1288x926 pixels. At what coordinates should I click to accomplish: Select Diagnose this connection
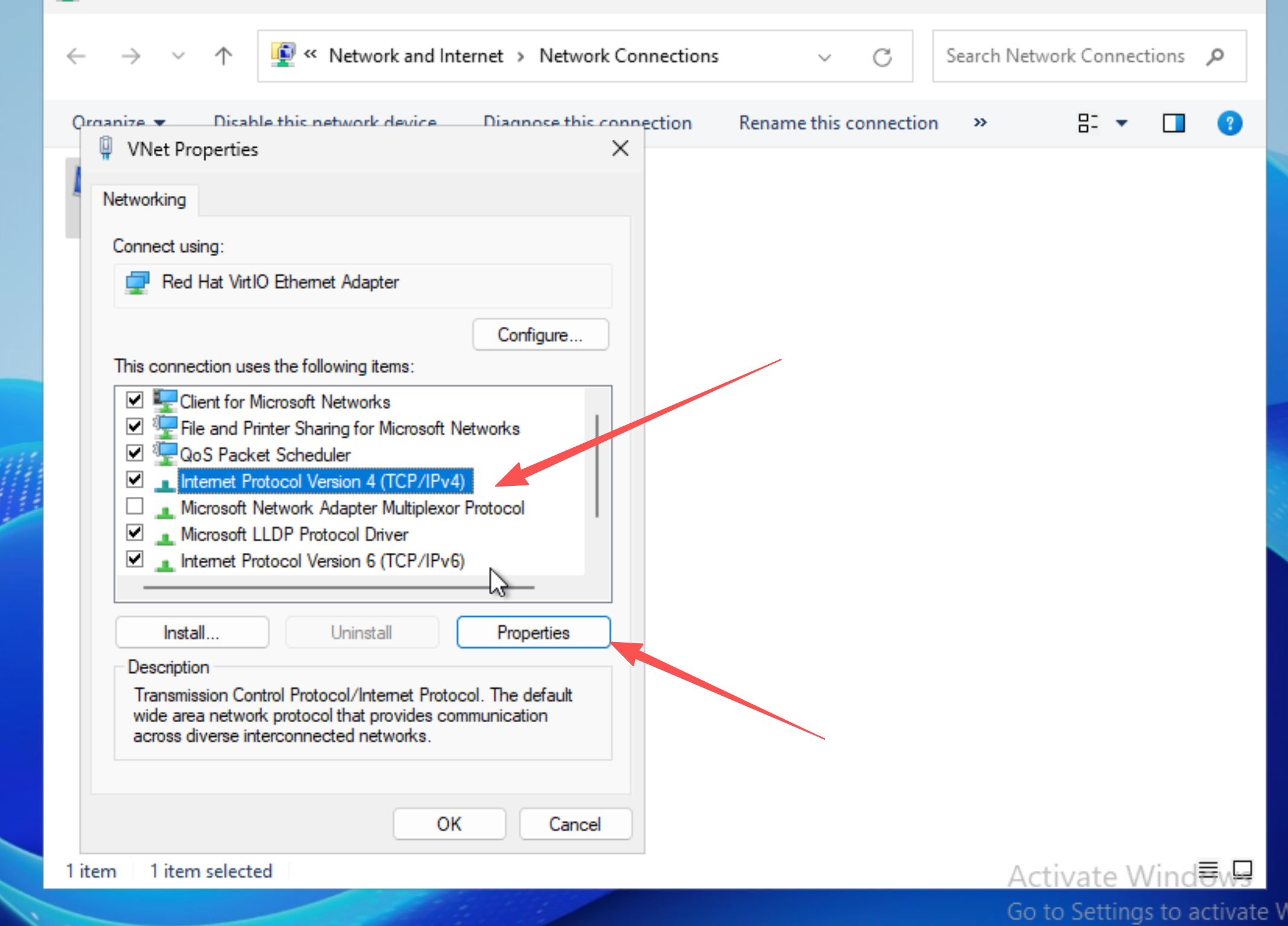pyautogui.click(x=587, y=122)
